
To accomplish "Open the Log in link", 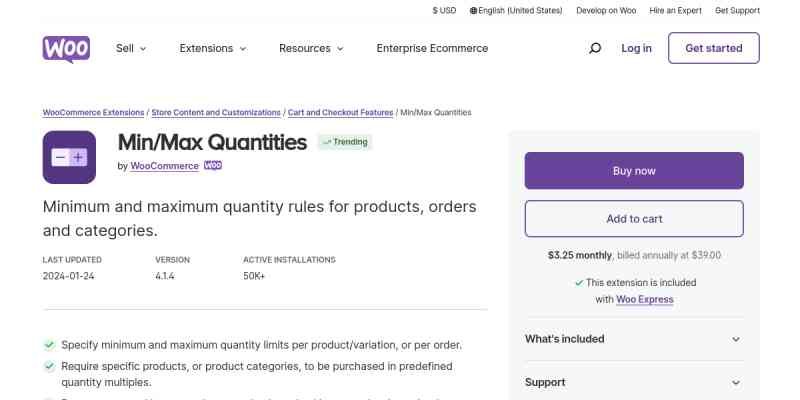I will click(x=636, y=48).
